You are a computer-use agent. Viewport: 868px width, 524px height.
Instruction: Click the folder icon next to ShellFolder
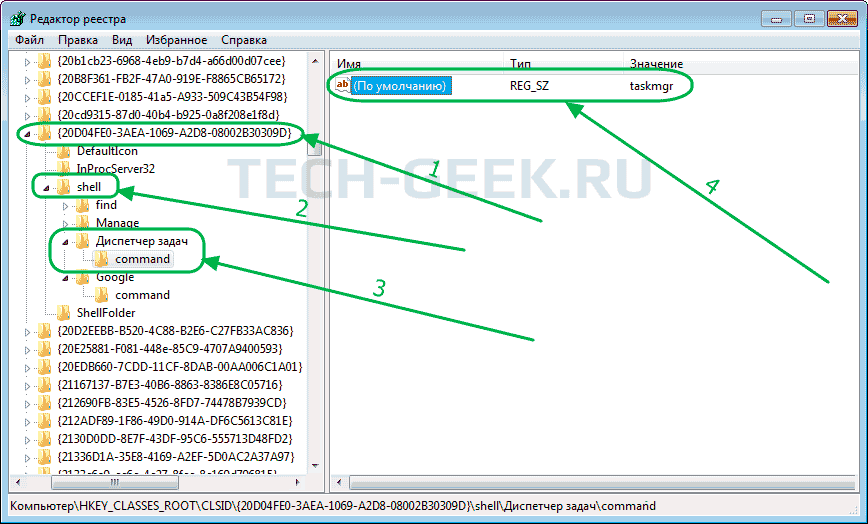click(x=65, y=313)
